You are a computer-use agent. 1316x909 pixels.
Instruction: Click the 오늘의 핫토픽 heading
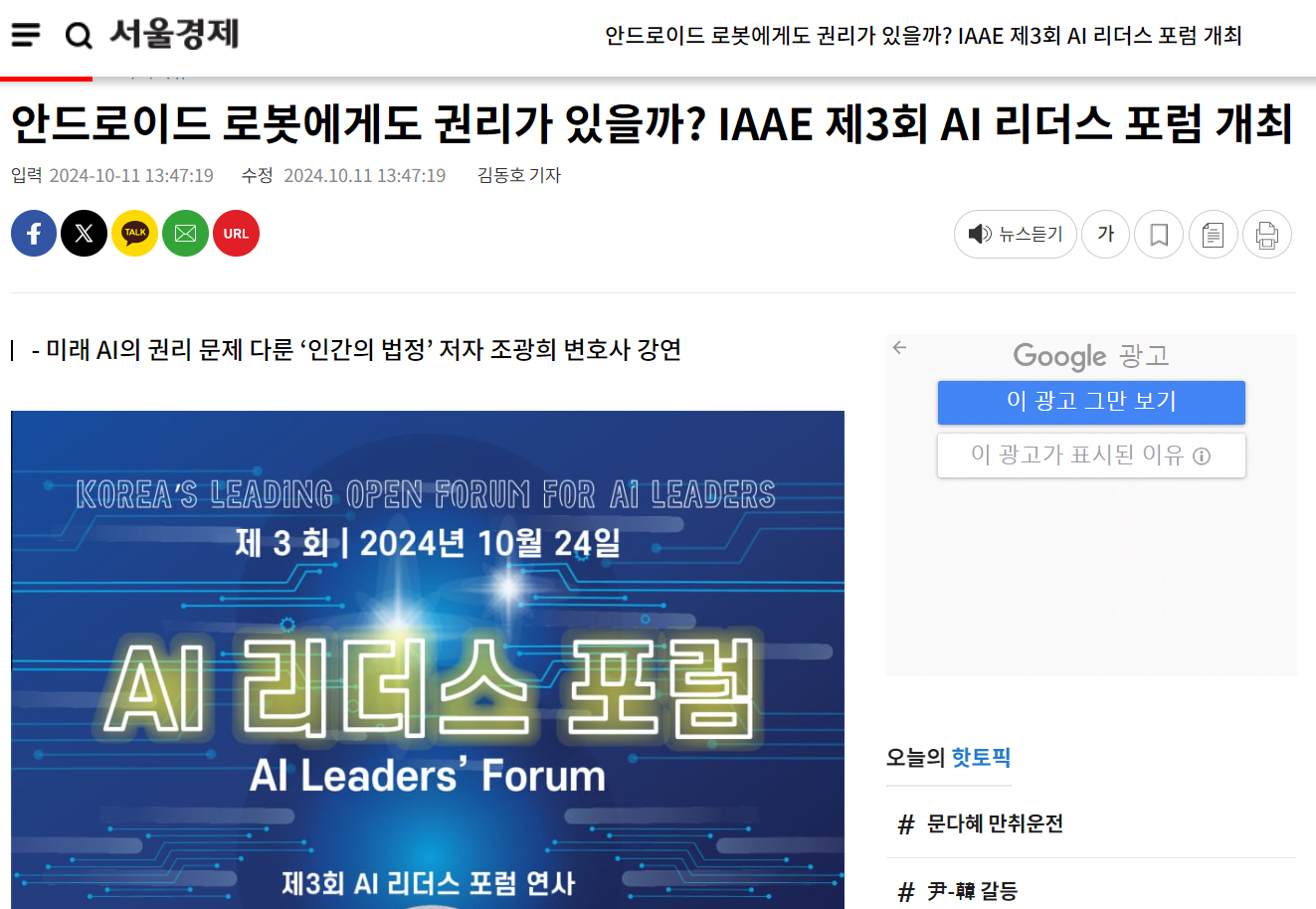pos(948,758)
